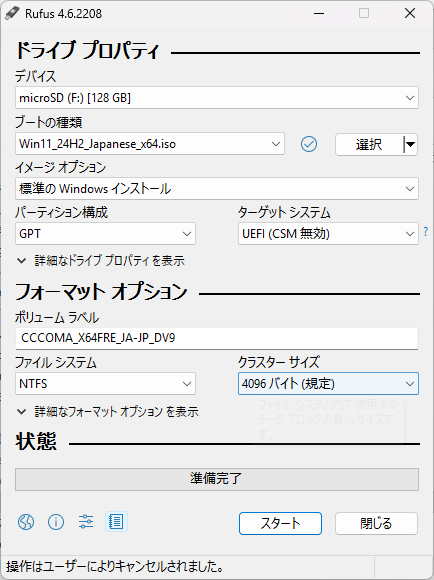
Task: Click the ファイル システム label
Action: point(56,362)
